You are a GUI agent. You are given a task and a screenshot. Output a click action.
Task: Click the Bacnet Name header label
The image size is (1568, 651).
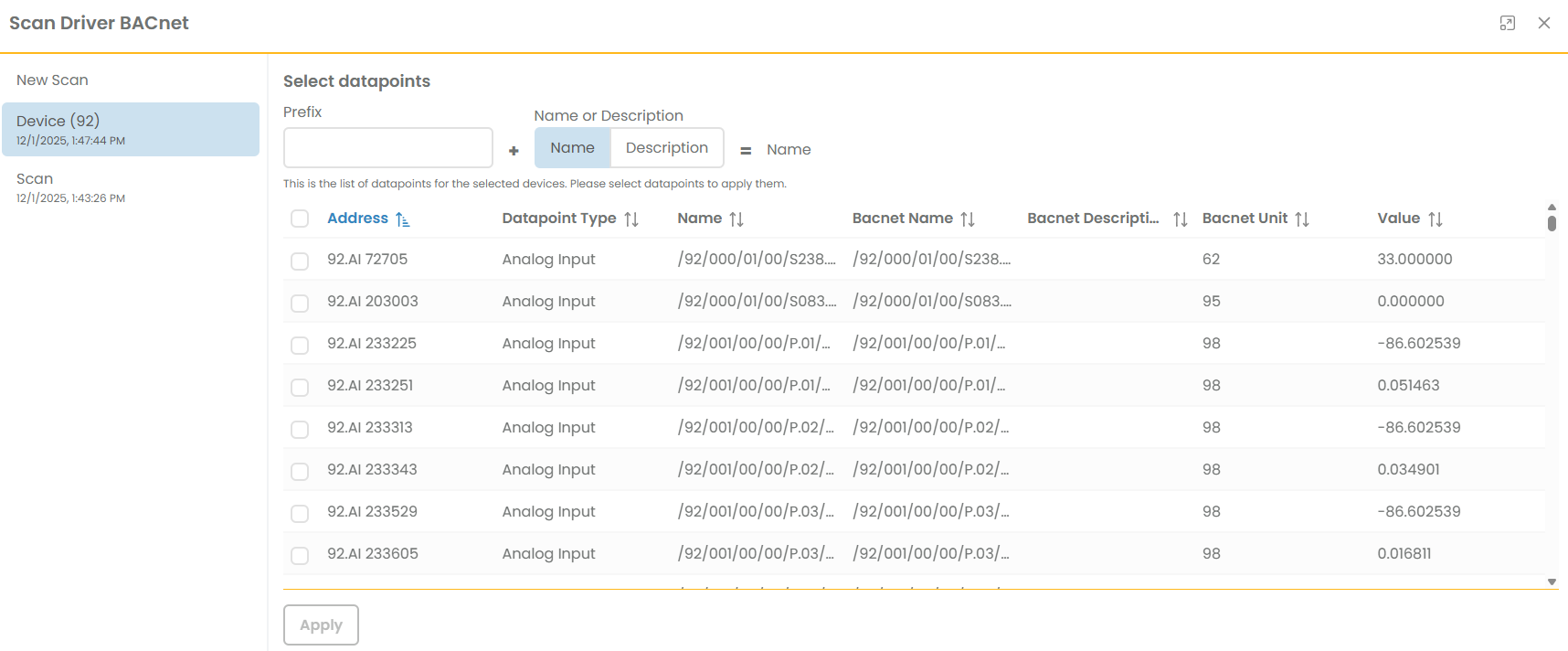click(x=903, y=219)
